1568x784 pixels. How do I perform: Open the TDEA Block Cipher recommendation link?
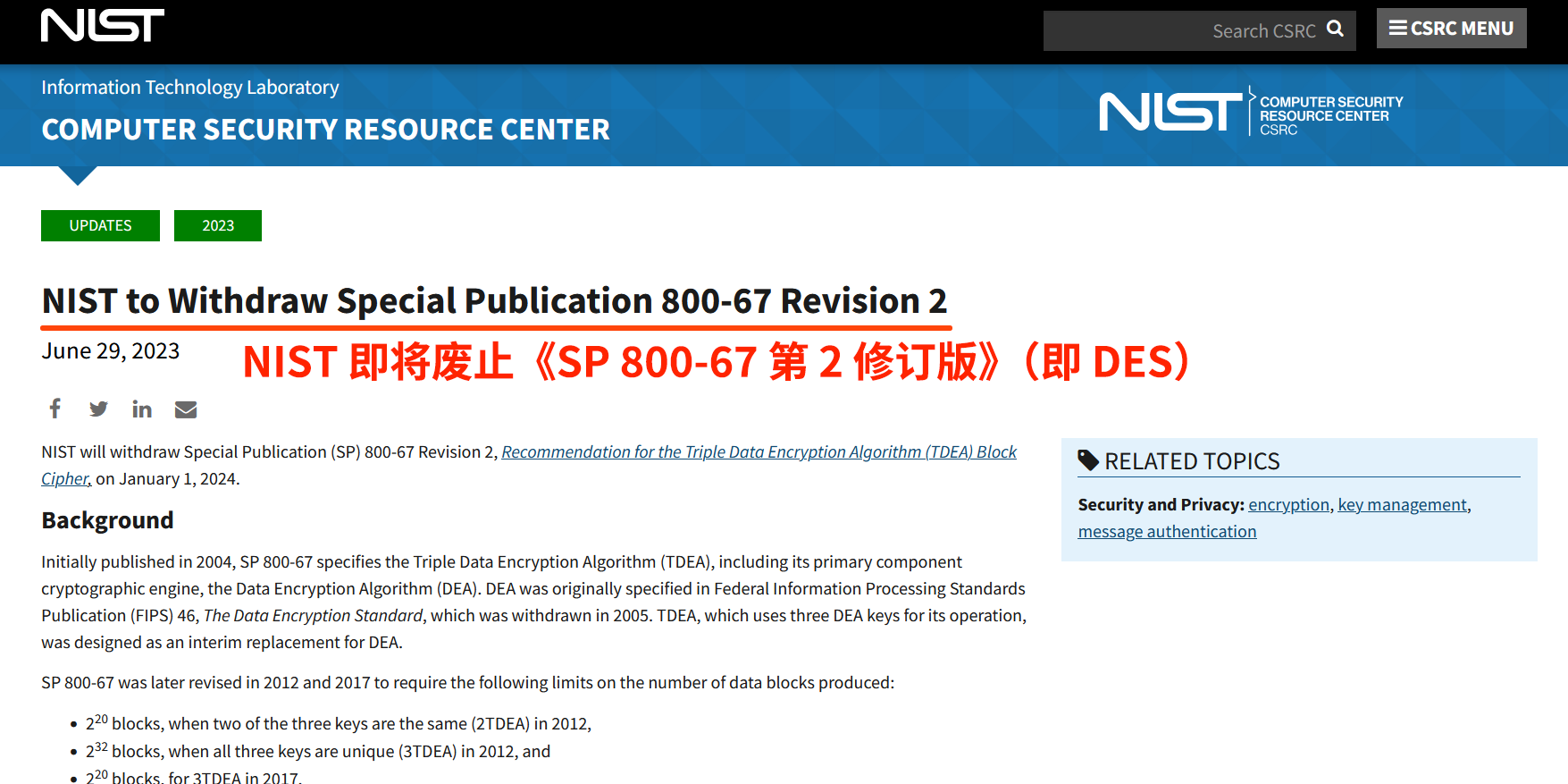coord(759,452)
